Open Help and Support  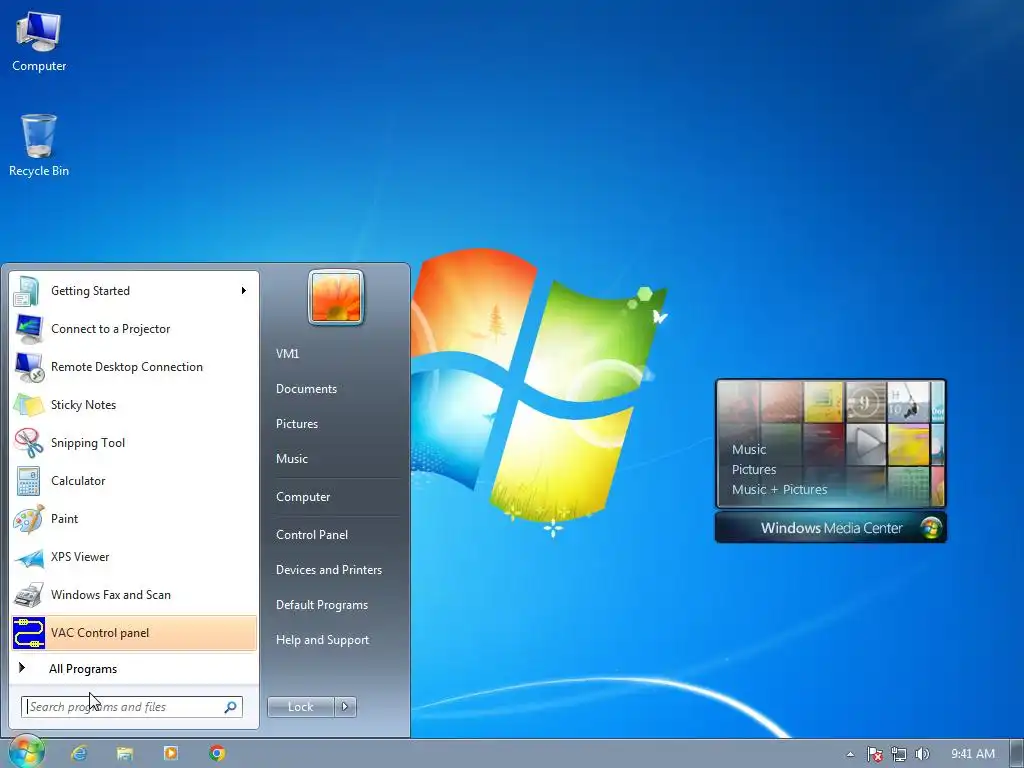[322, 641]
